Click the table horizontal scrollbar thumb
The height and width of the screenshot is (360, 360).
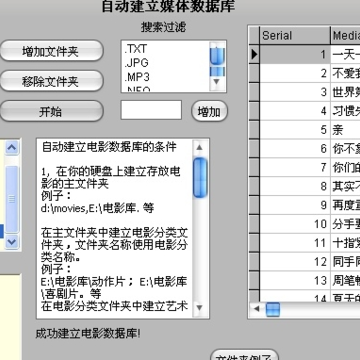[273, 309]
